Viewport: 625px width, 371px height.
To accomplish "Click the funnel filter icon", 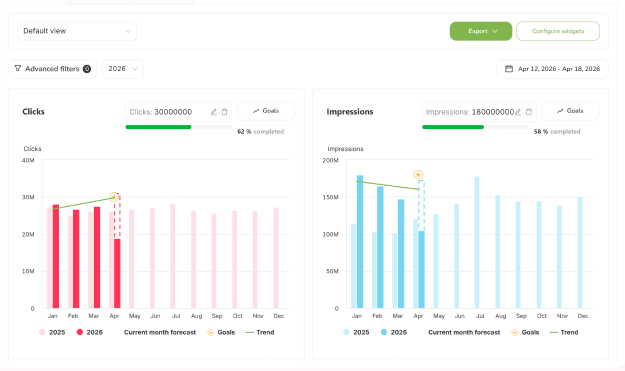I will coord(18,69).
